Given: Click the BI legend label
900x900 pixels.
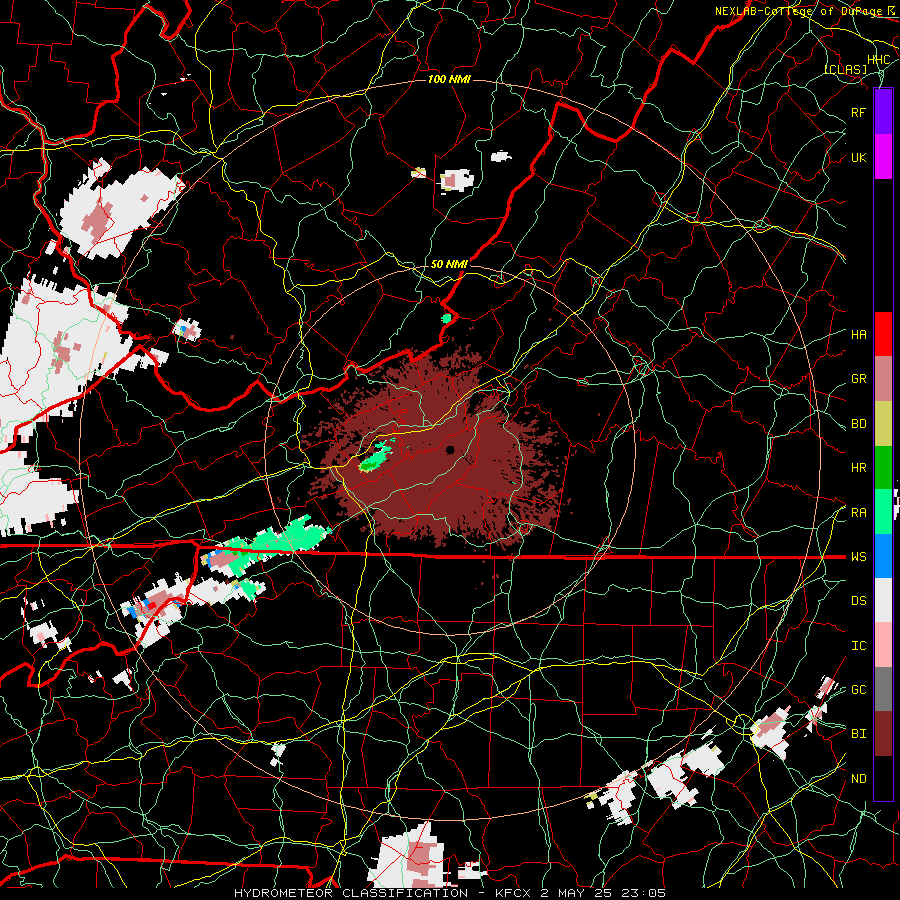Looking at the screenshot, I should (x=858, y=734).
